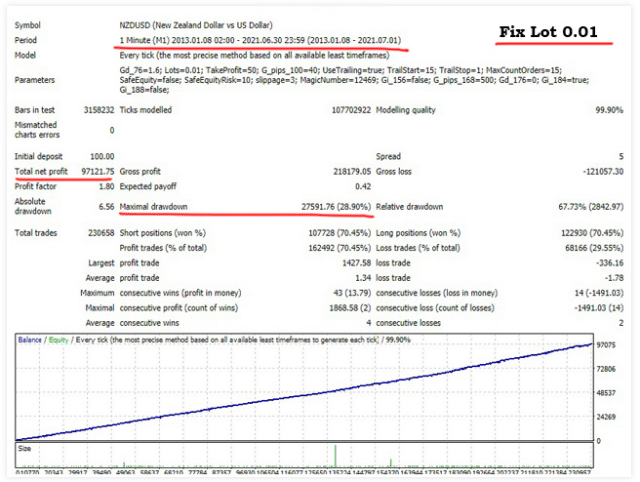Viewport: 640px width, 482px height.
Task: Click the Modelling quality value 99.90%
Action: tap(609, 110)
